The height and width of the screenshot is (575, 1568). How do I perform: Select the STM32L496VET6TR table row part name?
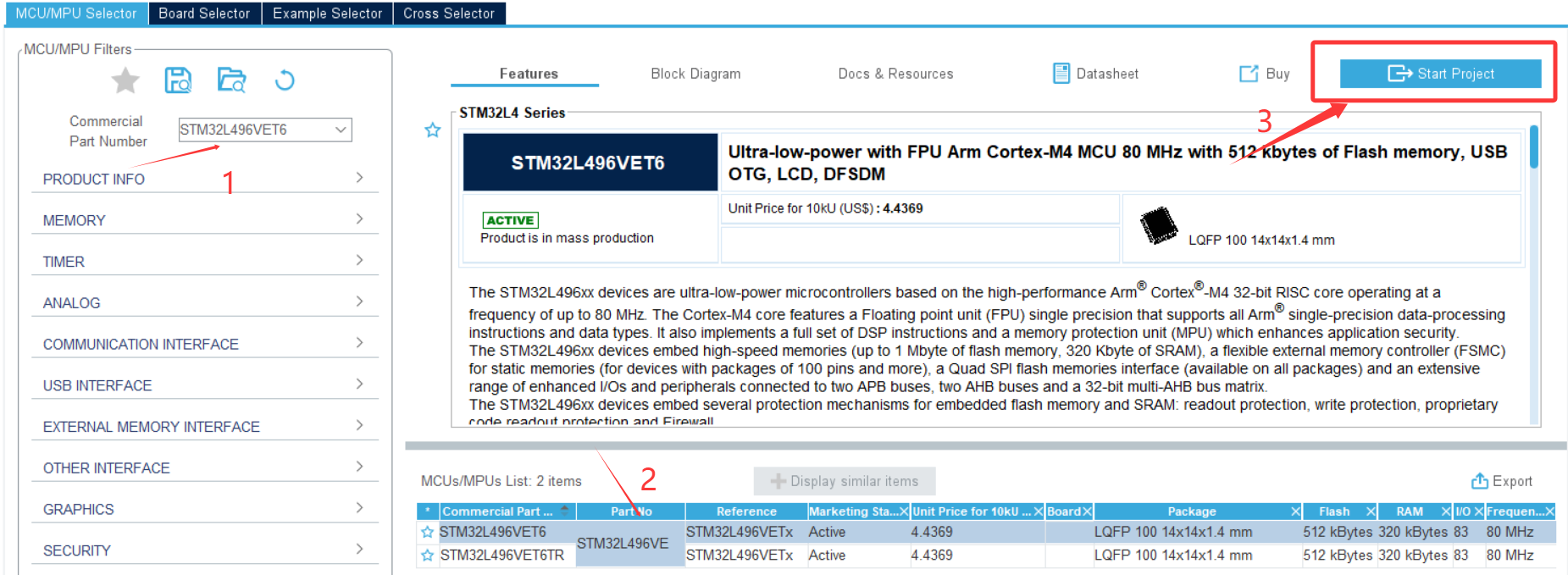coord(501,556)
